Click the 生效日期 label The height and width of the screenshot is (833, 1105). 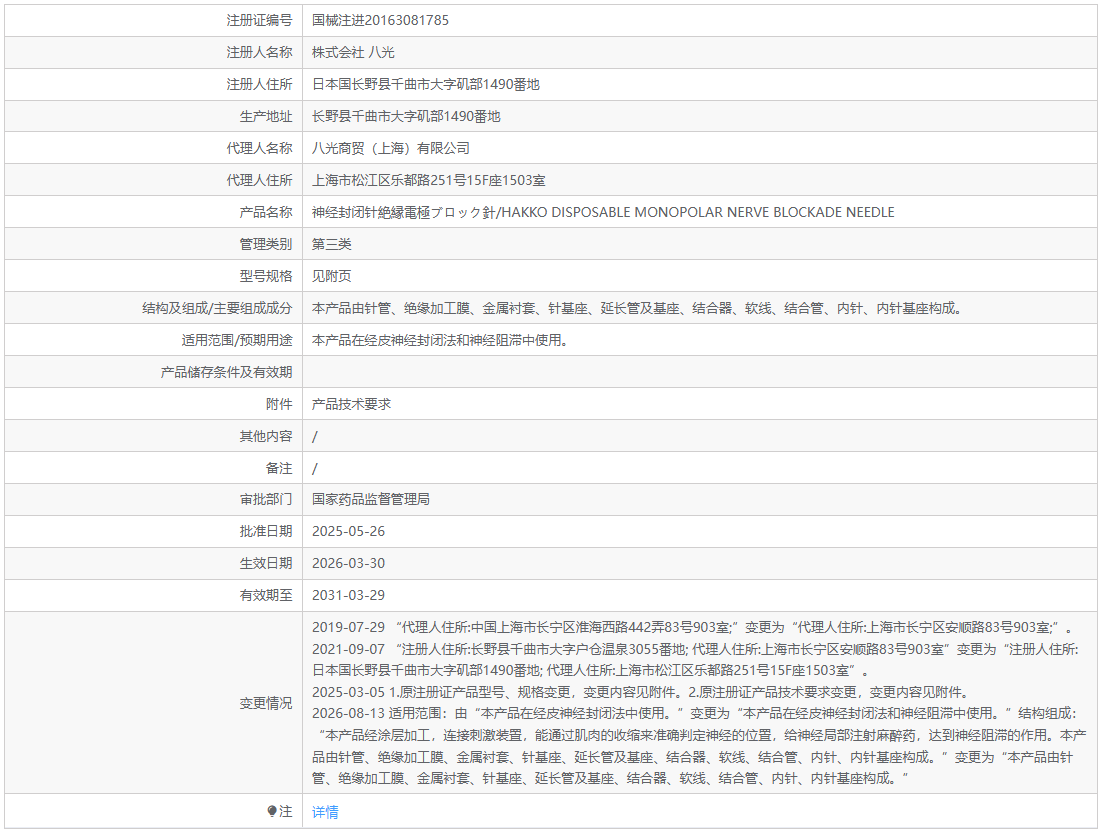click(x=266, y=563)
